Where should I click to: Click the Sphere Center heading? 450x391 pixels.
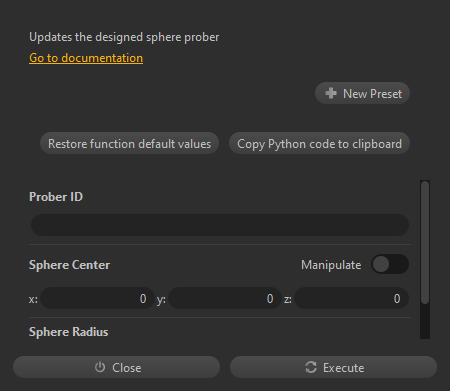click(69, 265)
